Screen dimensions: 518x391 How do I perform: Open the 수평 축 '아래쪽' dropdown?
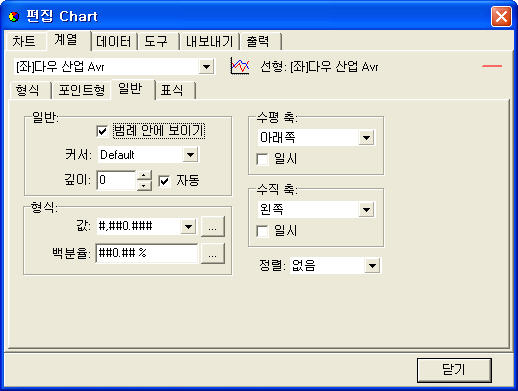pyautogui.click(x=366, y=138)
